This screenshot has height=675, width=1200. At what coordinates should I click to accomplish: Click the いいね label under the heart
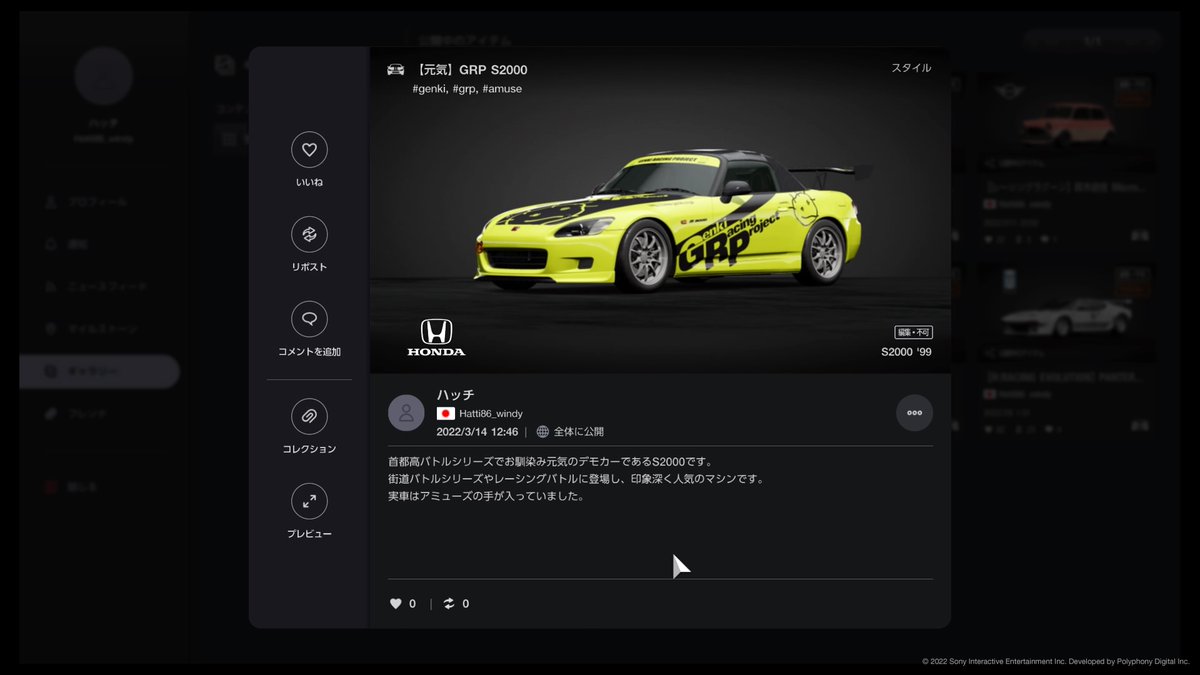click(309, 182)
